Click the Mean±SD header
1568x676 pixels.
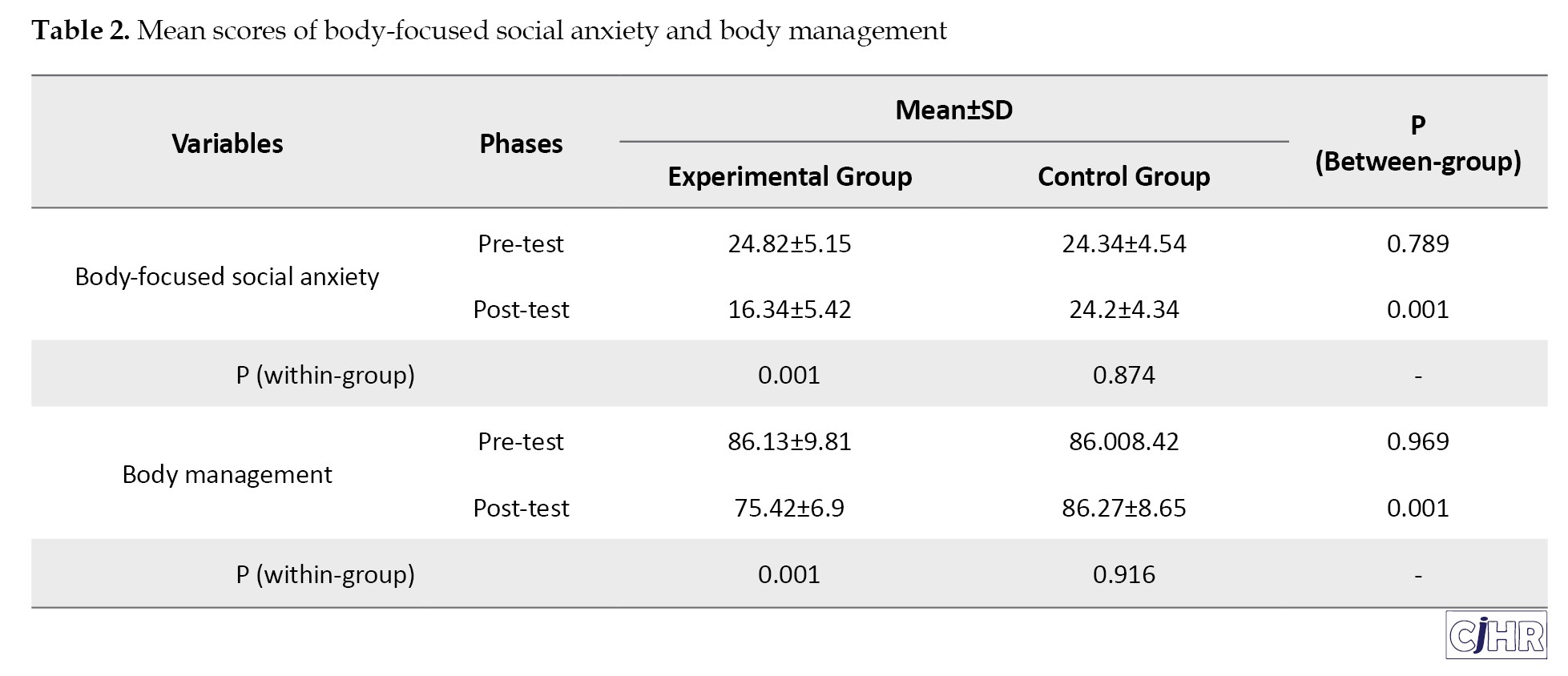tap(953, 111)
